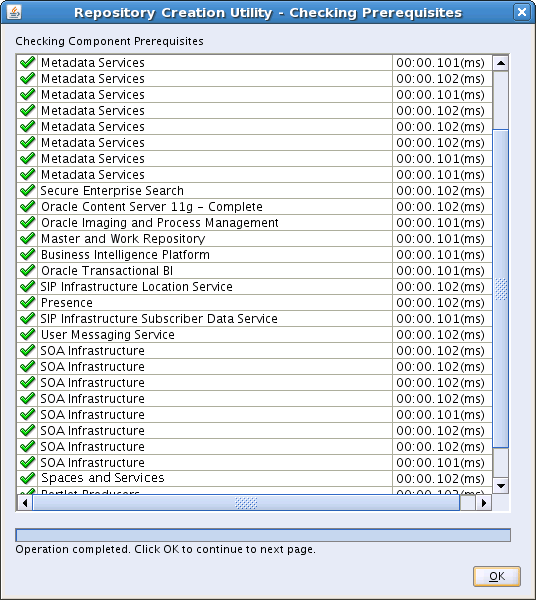Select the Presence row
Image resolution: width=536 pixels, height=600 pixels.
(x=254, y=303)
